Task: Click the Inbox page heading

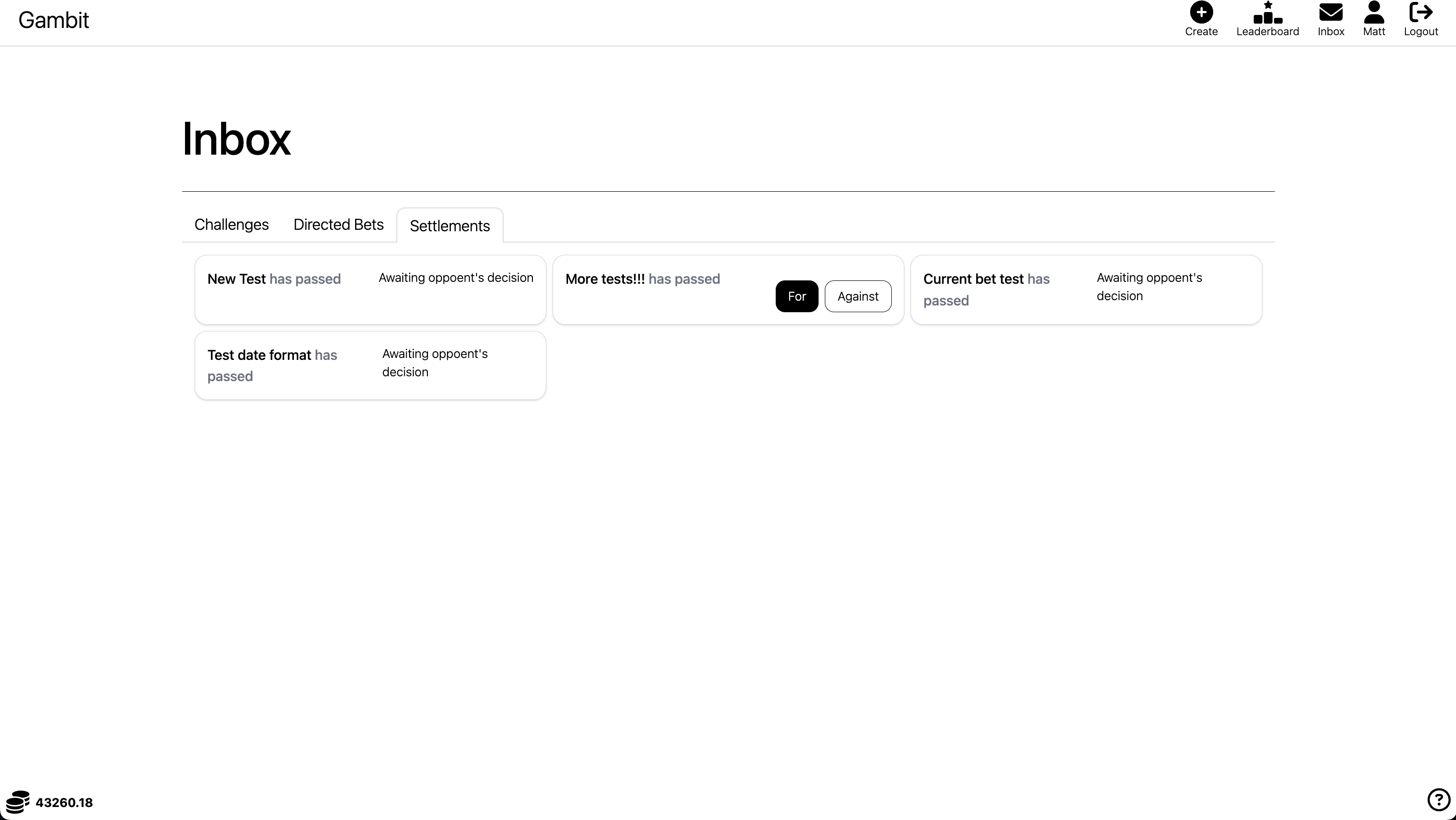Action: click(x=236, y=138)
